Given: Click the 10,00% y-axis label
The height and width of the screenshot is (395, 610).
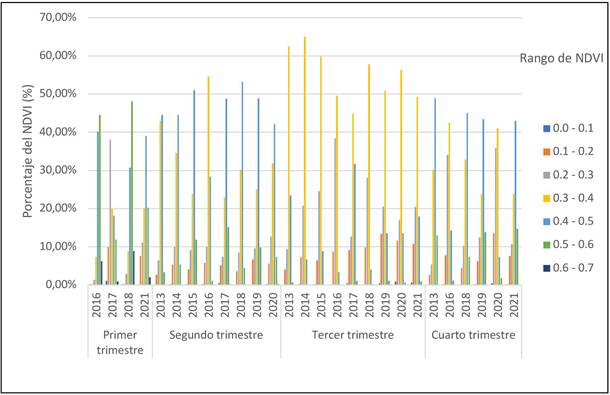Looking at the screenshot, I should [58, 246].
